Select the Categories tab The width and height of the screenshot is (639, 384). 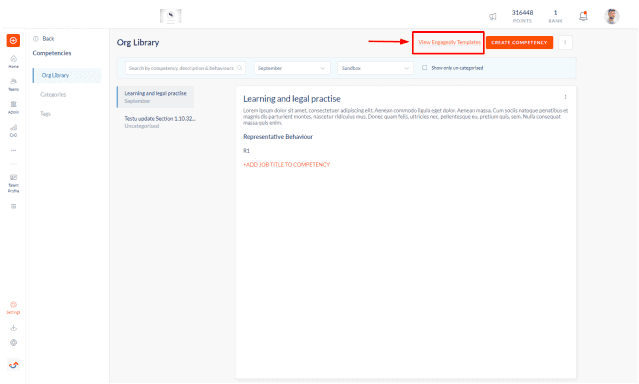coord(53,95)
